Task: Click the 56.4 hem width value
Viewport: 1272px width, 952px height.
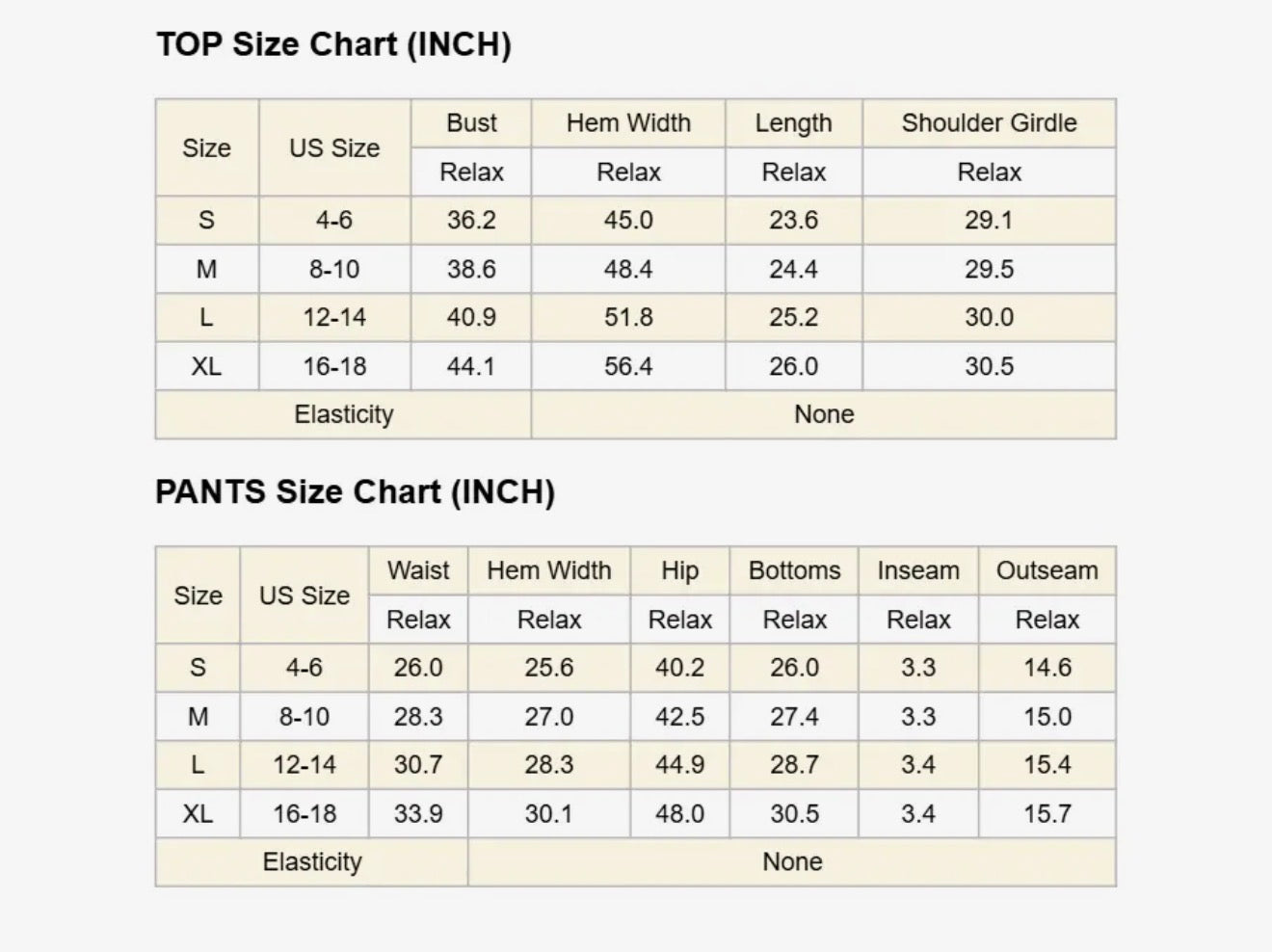Action: click(x=628, y=366)
